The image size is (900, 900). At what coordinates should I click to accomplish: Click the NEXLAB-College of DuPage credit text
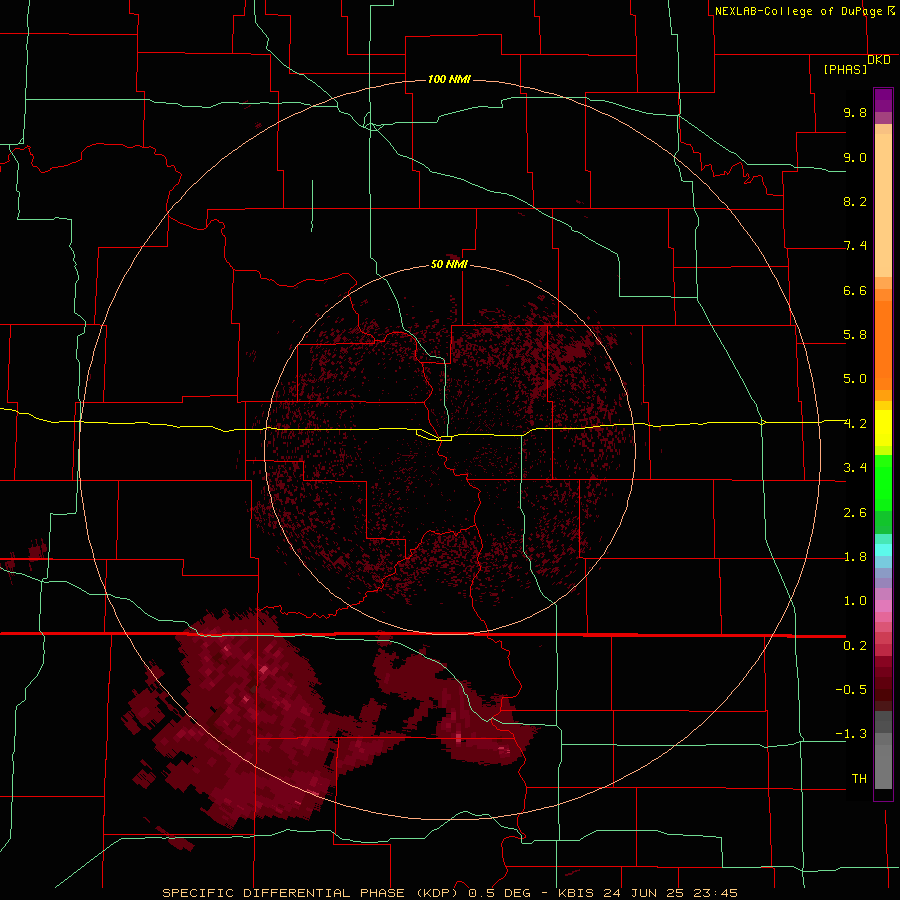tap(798, 11)
